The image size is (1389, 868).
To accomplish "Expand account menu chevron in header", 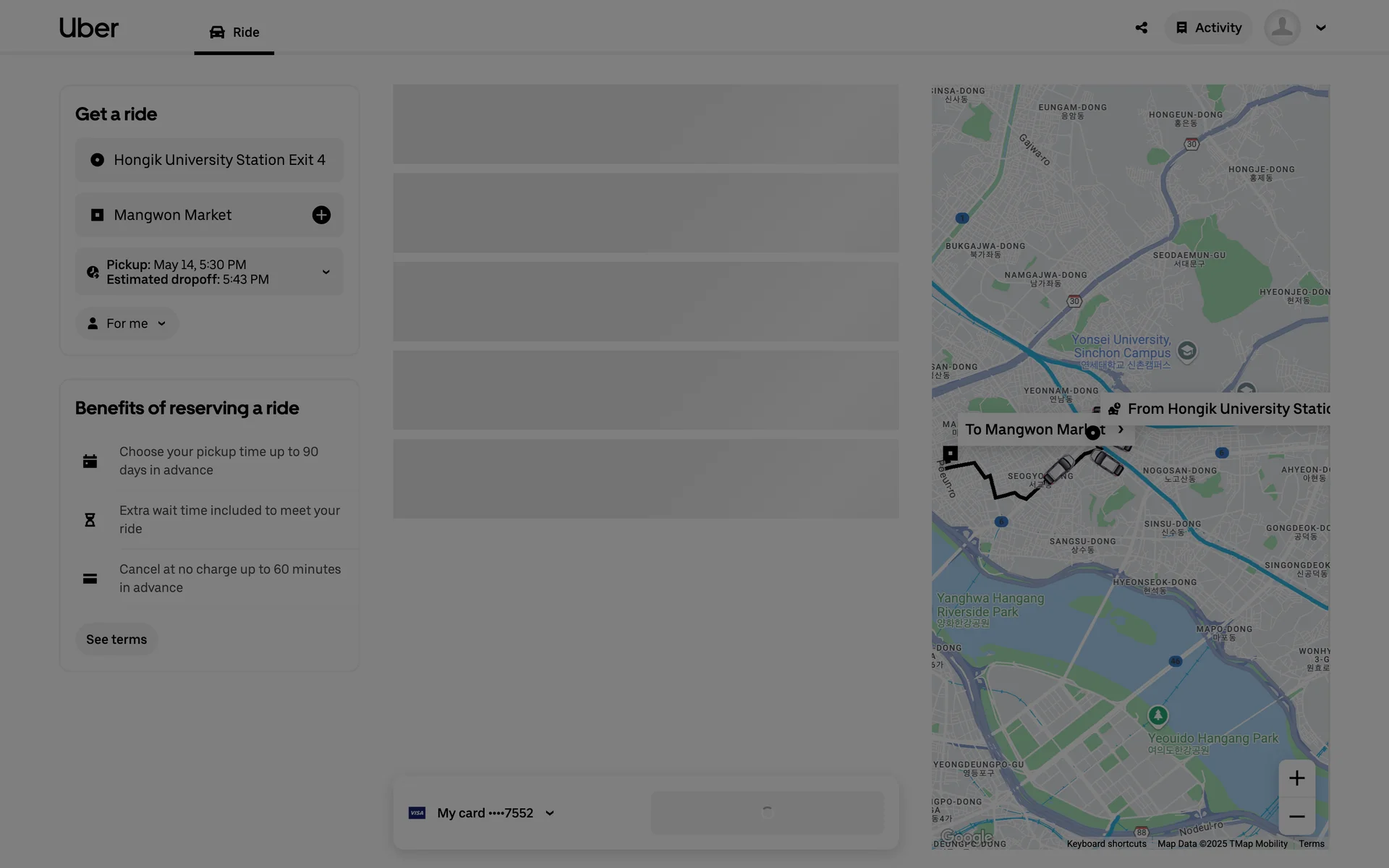I will pyautogui.click(x=1320, y=28).
